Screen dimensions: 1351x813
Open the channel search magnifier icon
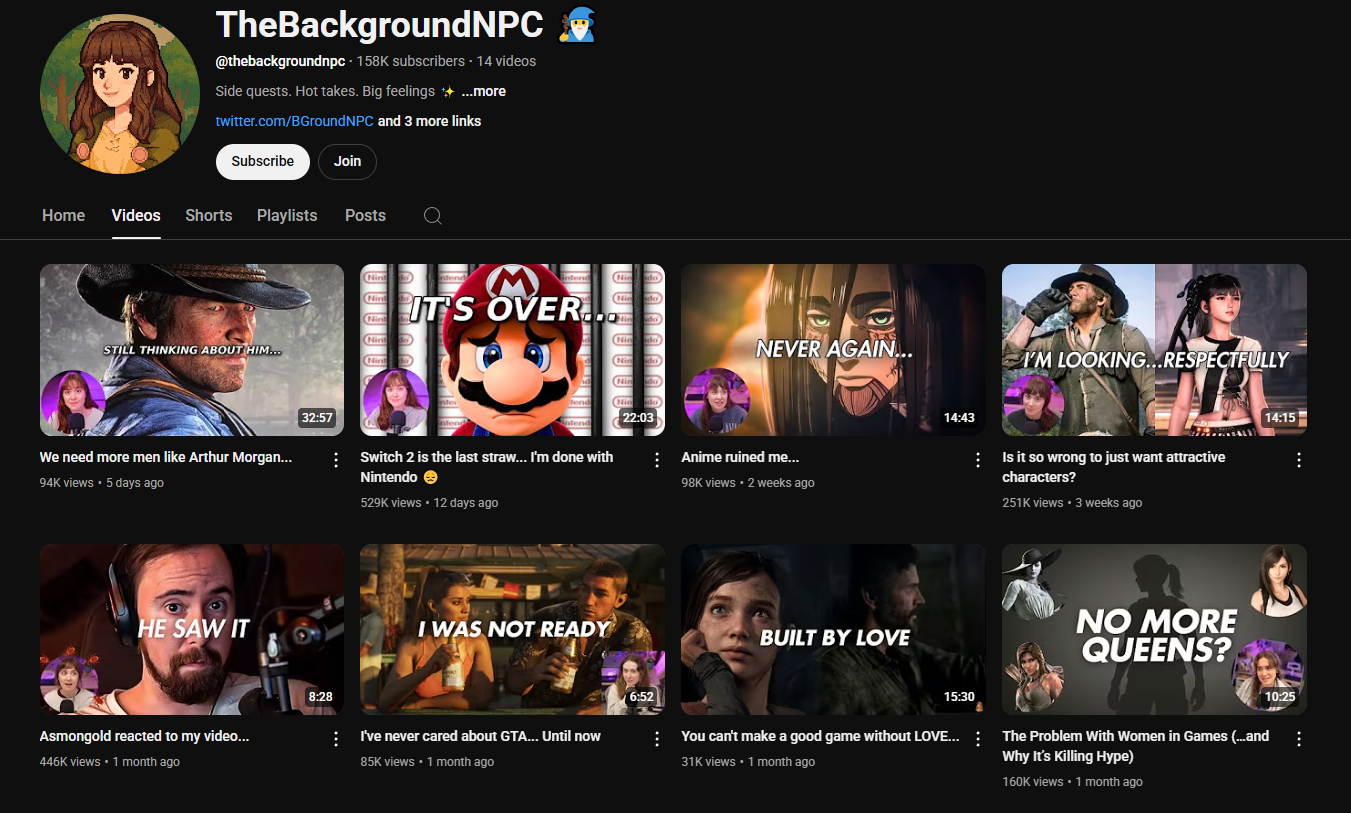[x=433, y=216]
